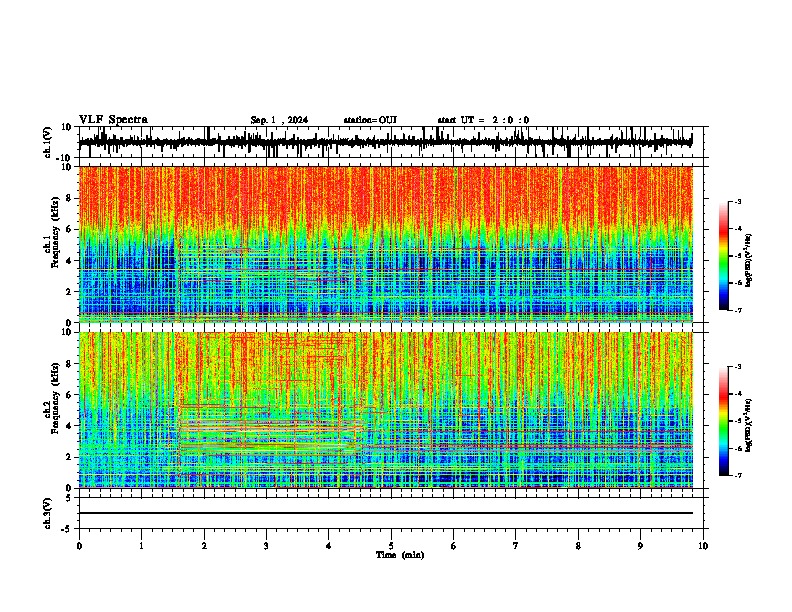Click the "-7" label on ch.1 color bar
Image resolution: width=792 pixels, height=612 pixels.
tap(737, 310)
